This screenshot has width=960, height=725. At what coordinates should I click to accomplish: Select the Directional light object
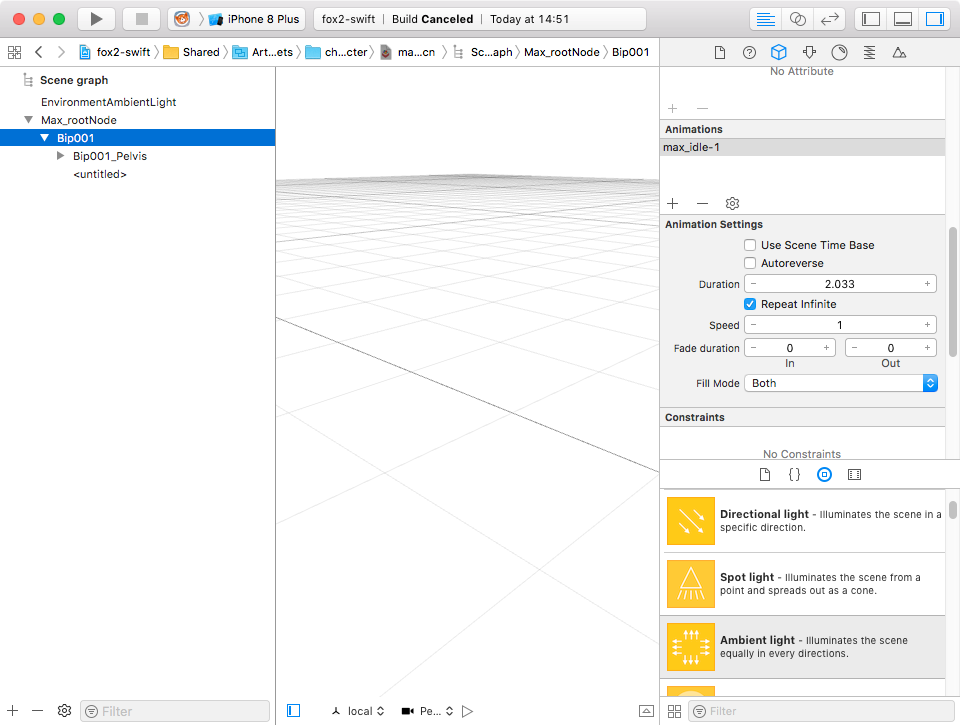tap(803, 521)
